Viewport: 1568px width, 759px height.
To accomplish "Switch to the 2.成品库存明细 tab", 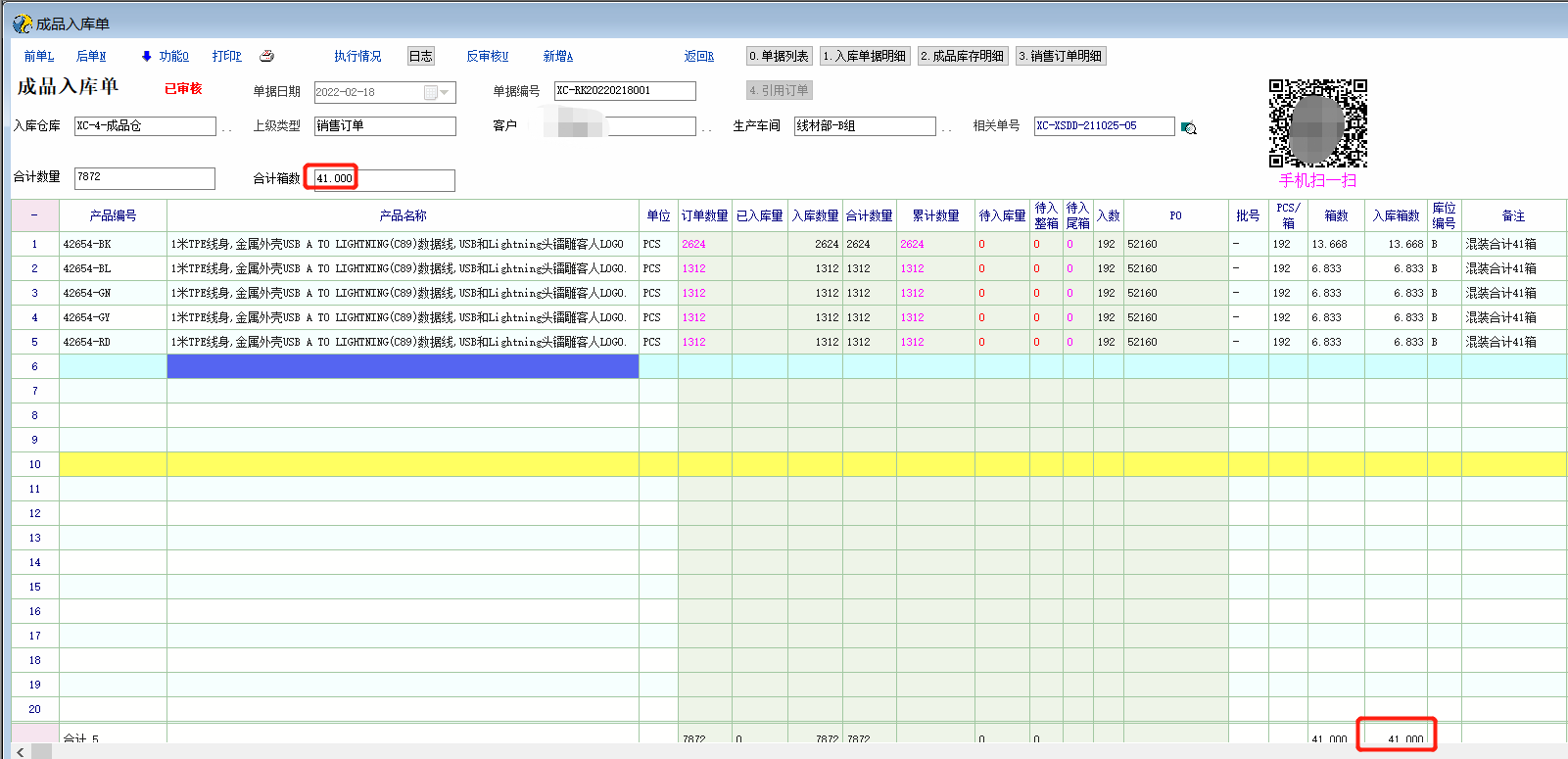I will pyautogui.click(x=962, y=56).
